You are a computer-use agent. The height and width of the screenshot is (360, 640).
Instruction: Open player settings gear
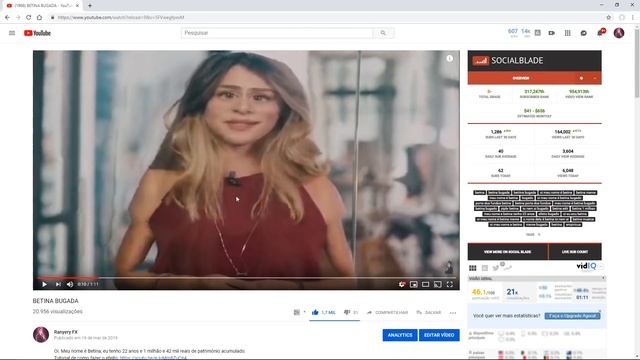click(x=402, y=284)
